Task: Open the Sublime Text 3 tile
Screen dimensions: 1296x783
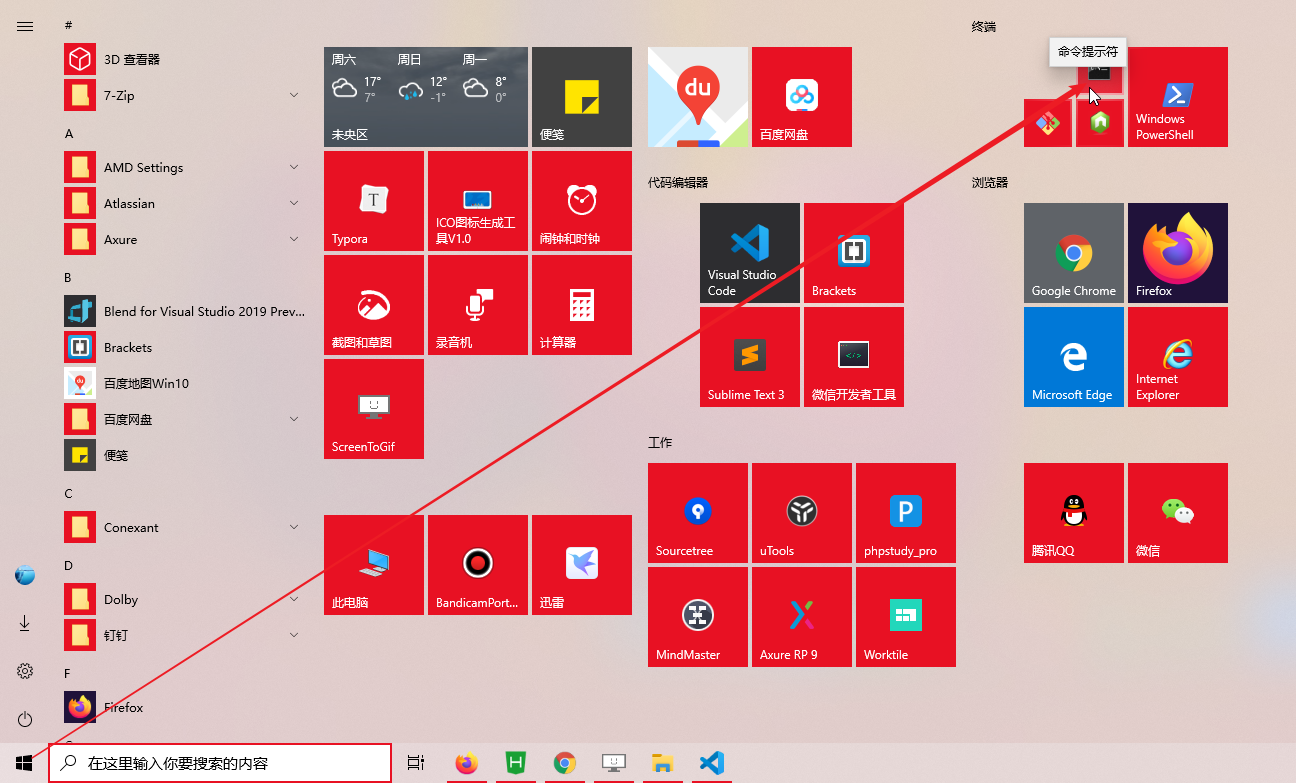Action: (750, 357)
